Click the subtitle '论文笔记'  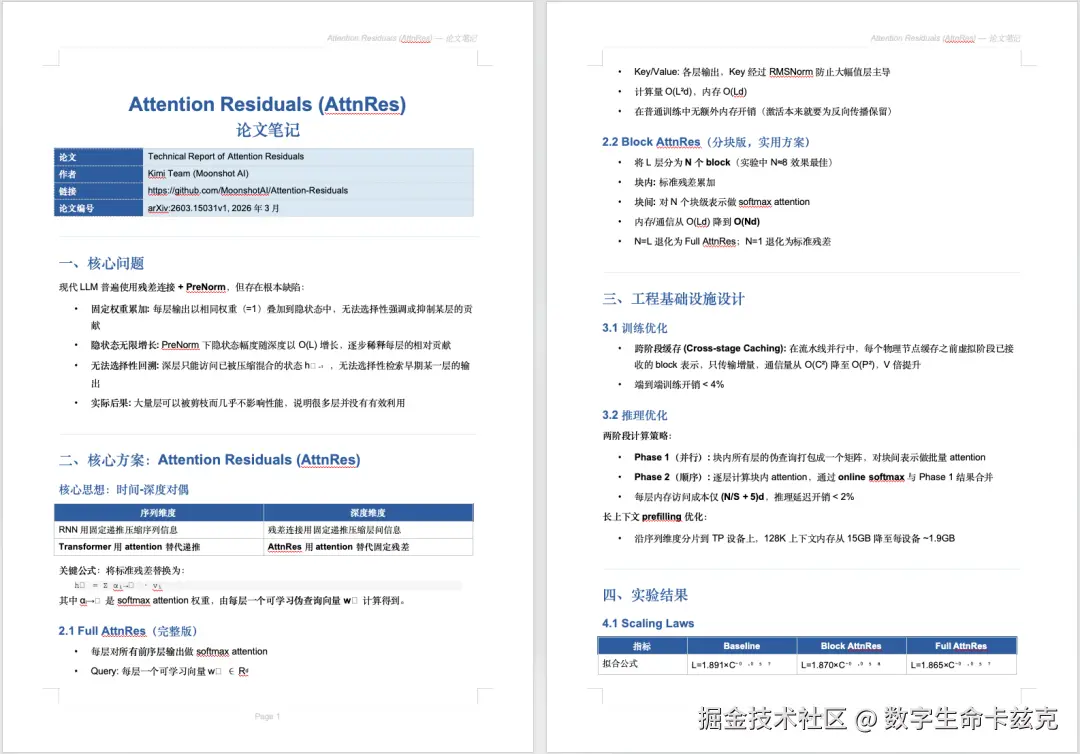268,129
